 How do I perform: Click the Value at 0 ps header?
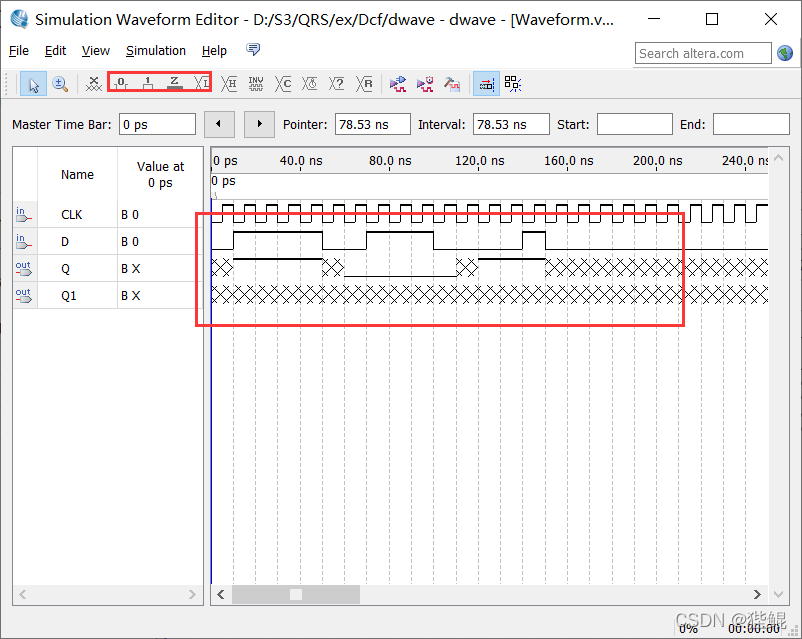point(160,174)
